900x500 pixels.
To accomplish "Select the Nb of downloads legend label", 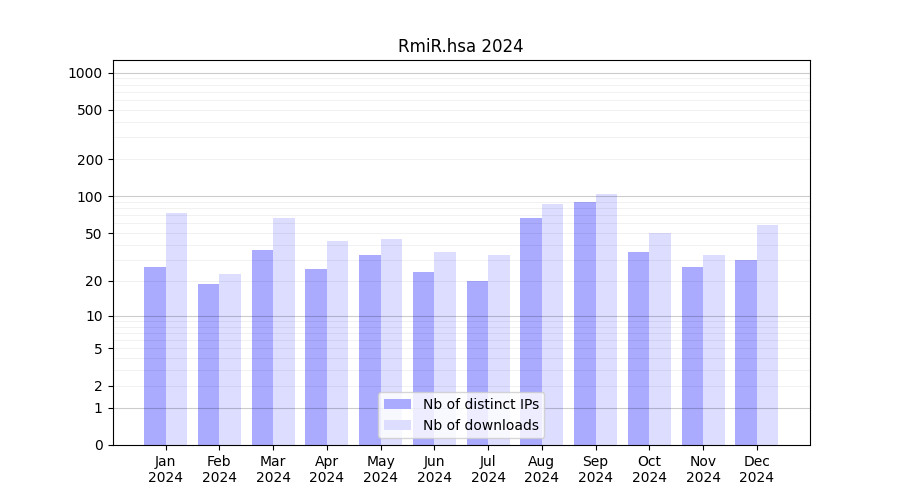I will tap(480, 425).
